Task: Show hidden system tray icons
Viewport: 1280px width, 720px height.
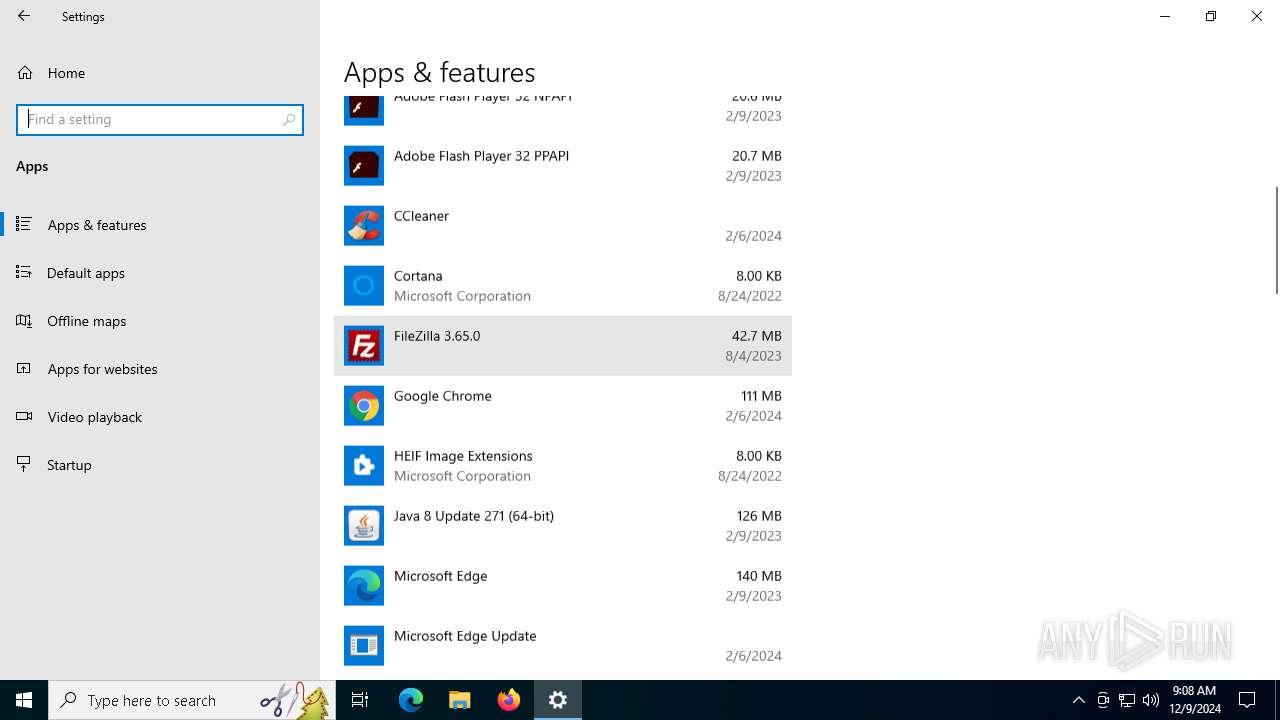Action: coord(1079,700)
